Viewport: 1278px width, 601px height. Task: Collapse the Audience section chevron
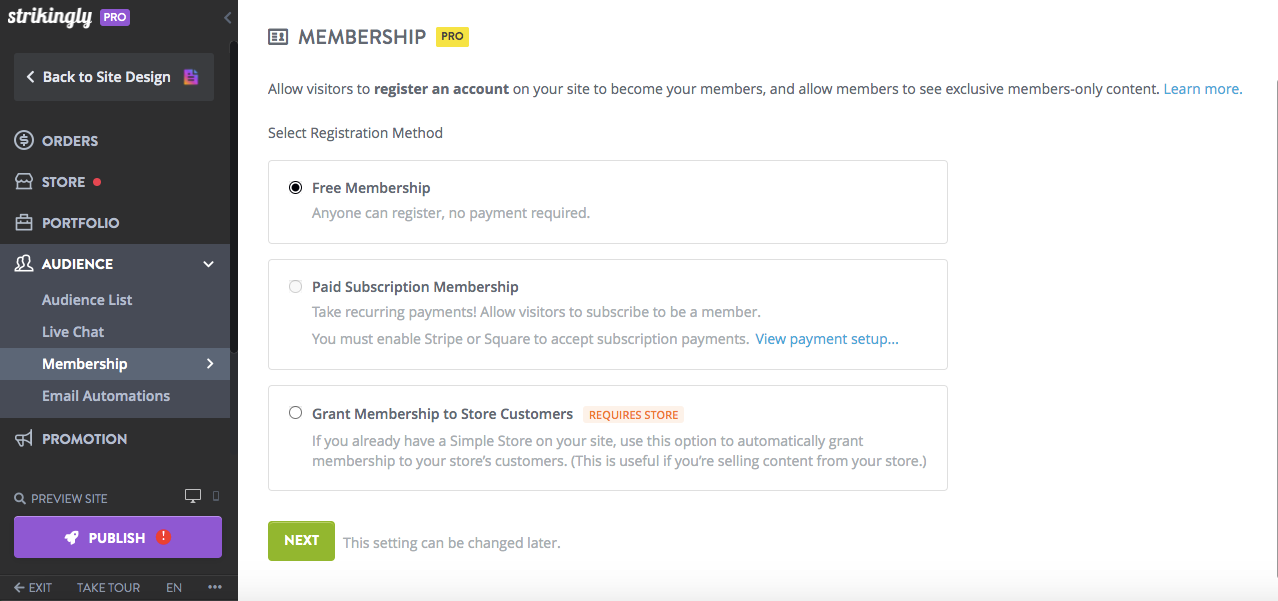(209, 263)
